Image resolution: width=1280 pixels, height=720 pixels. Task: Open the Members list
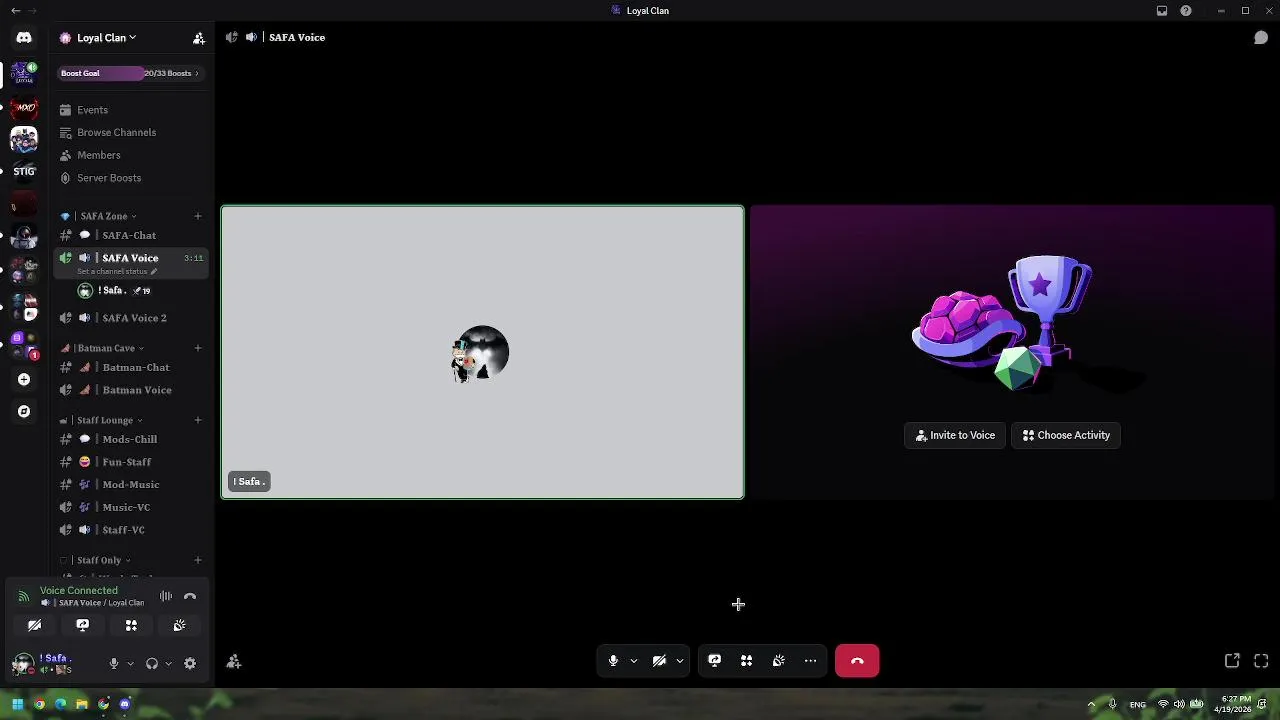(x=131, y=155)
